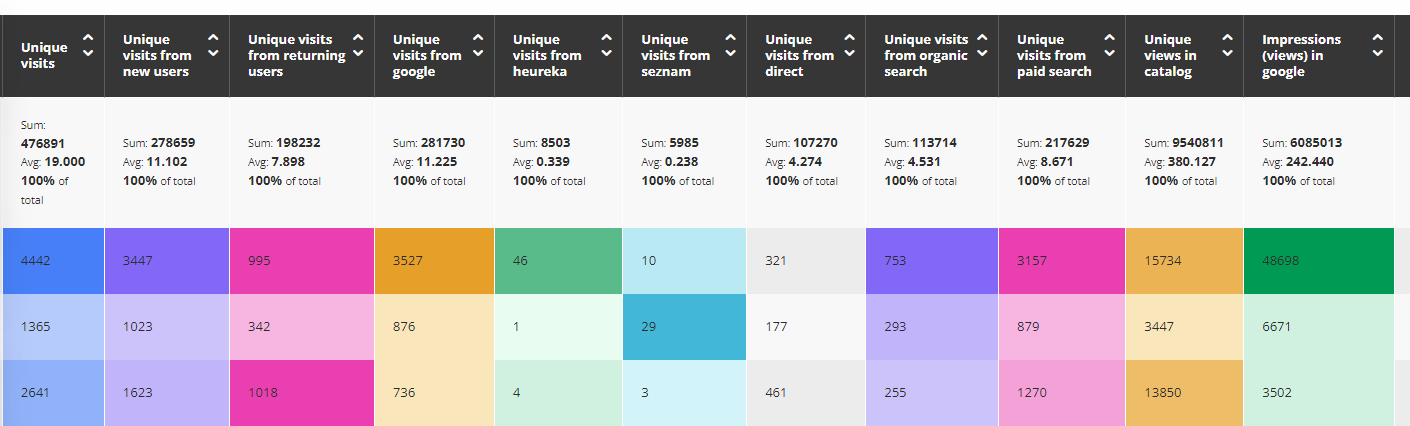The height and width of the screenshot is (426, 1410).
Task: Click the up sort arrow on Unique visits column
Action: pyautogui.click(x=88, y=38)
